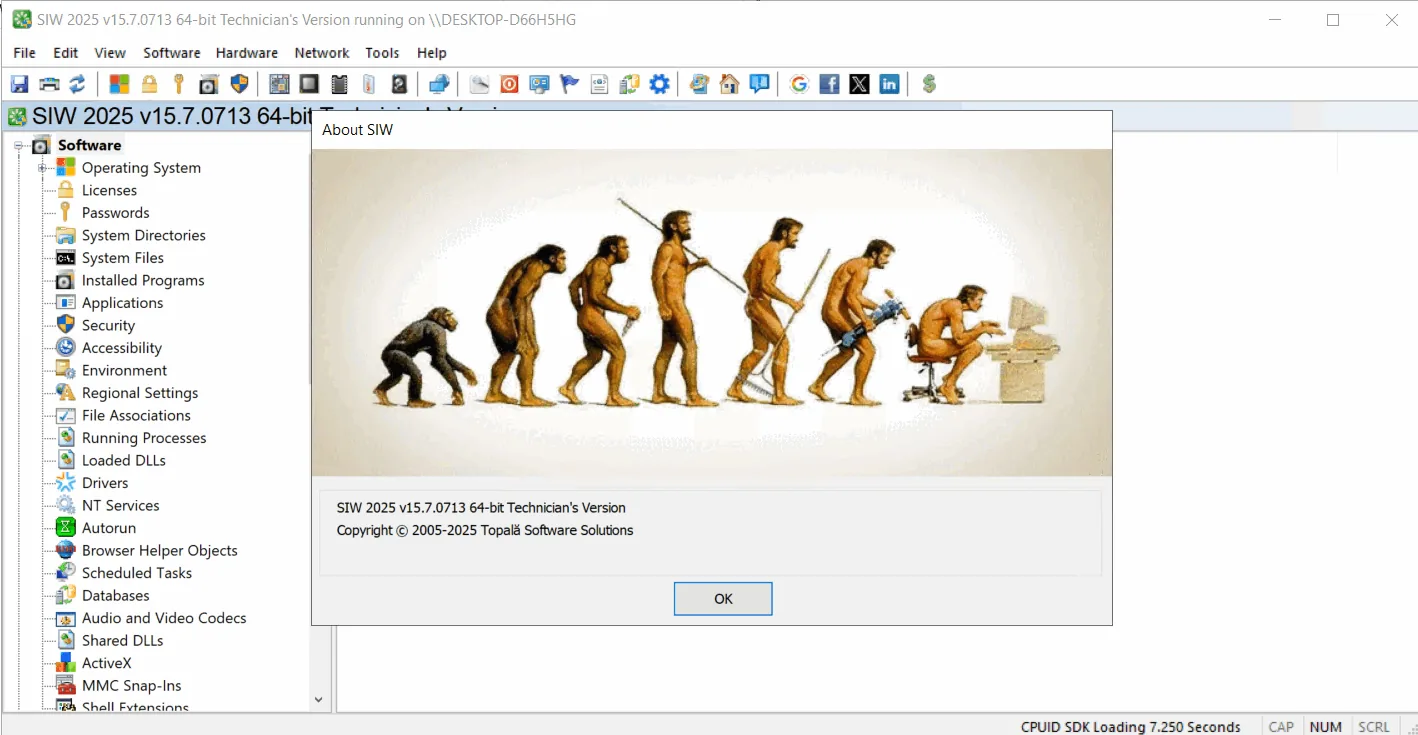Select NT Services in the tree
Viewport: 1418px width, 735px height.
click(x=120, y=506)
